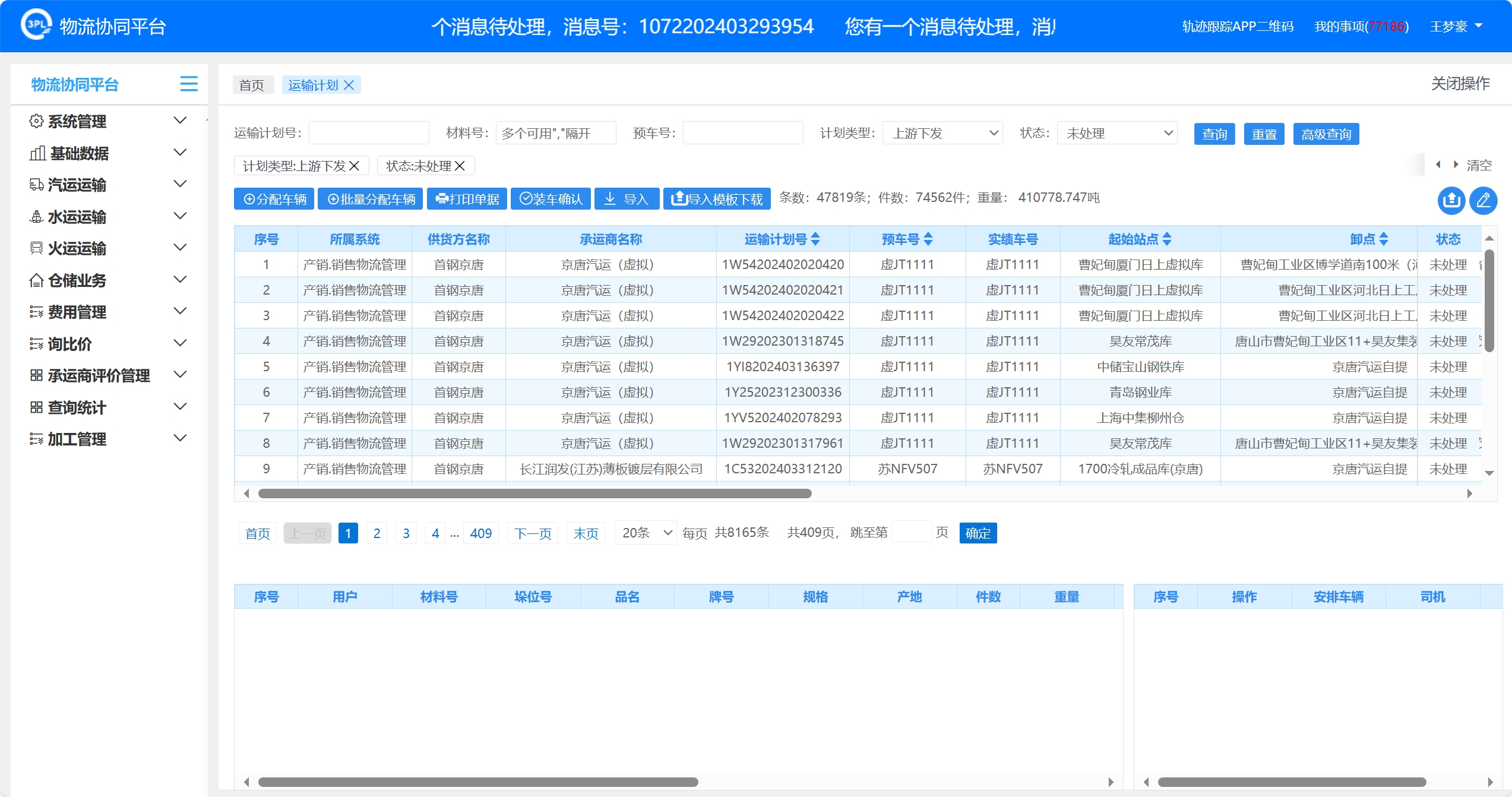Click the 火运运输 train icon
The width and height of the screenshot is (1512, 797).
pyautogui.click(x=36, y=248)
